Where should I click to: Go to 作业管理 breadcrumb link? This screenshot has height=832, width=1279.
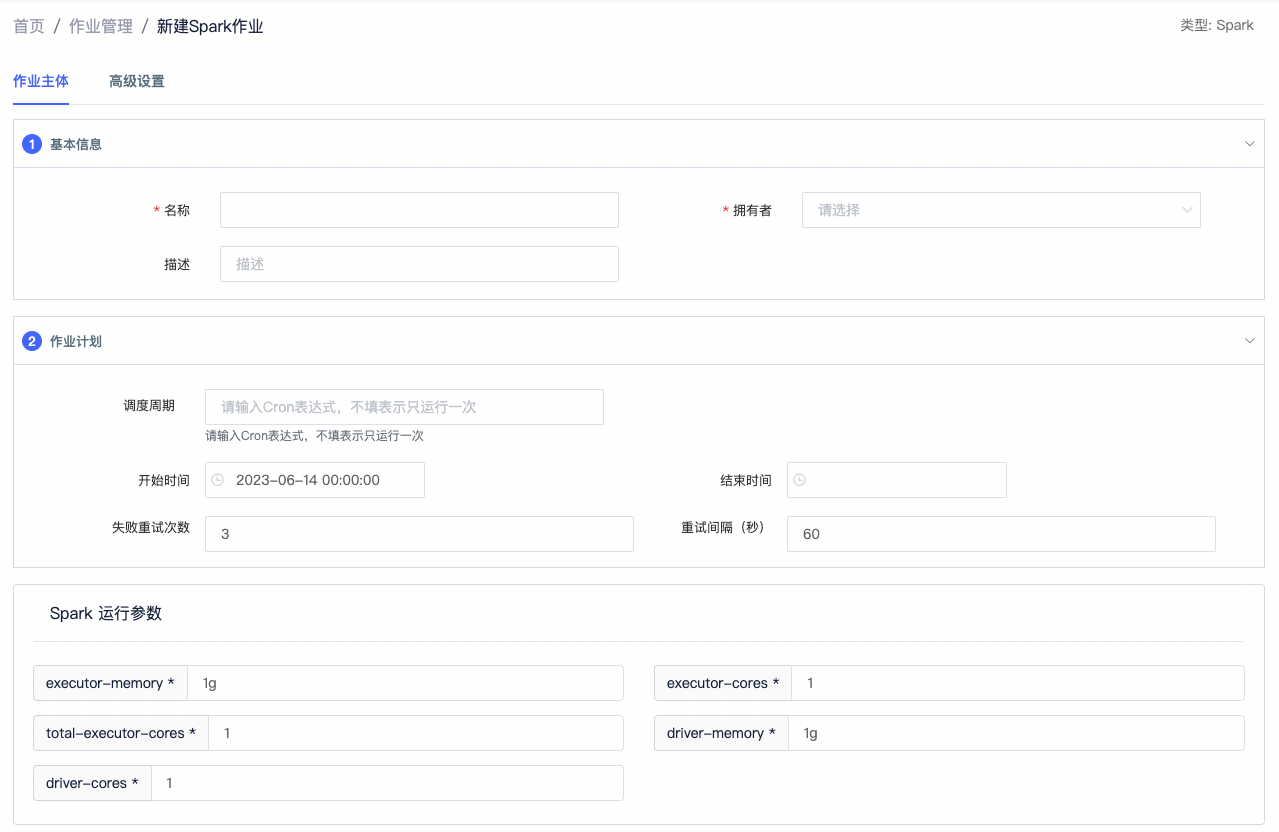101,26
